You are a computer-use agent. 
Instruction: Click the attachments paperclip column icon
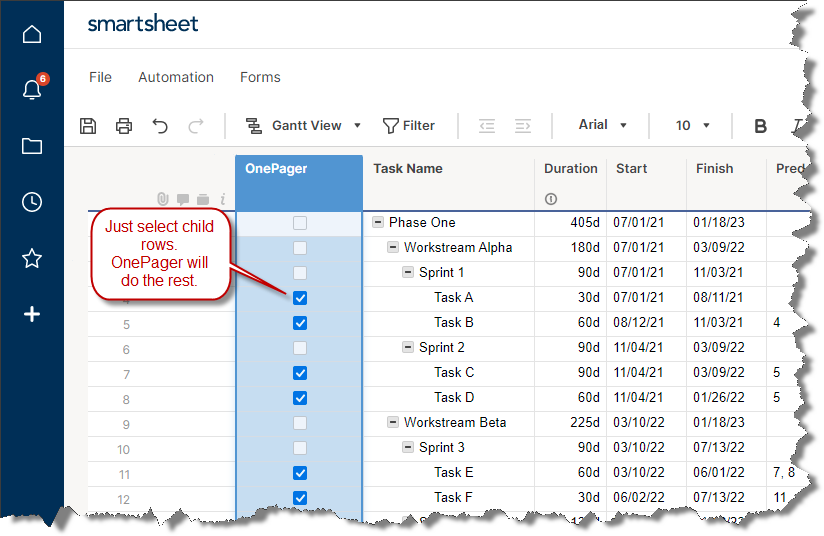pyautogui.click(x=163, y=199)
